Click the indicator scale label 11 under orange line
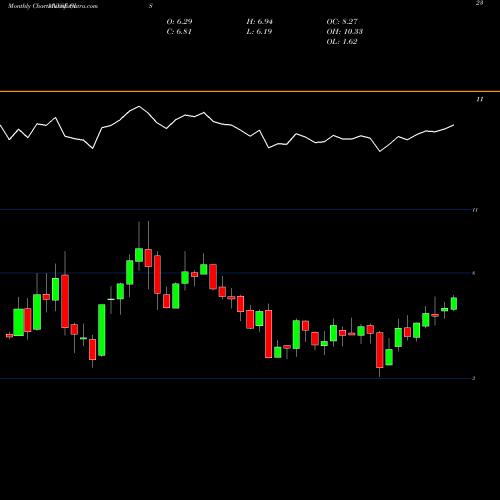 tap(480, 99)
